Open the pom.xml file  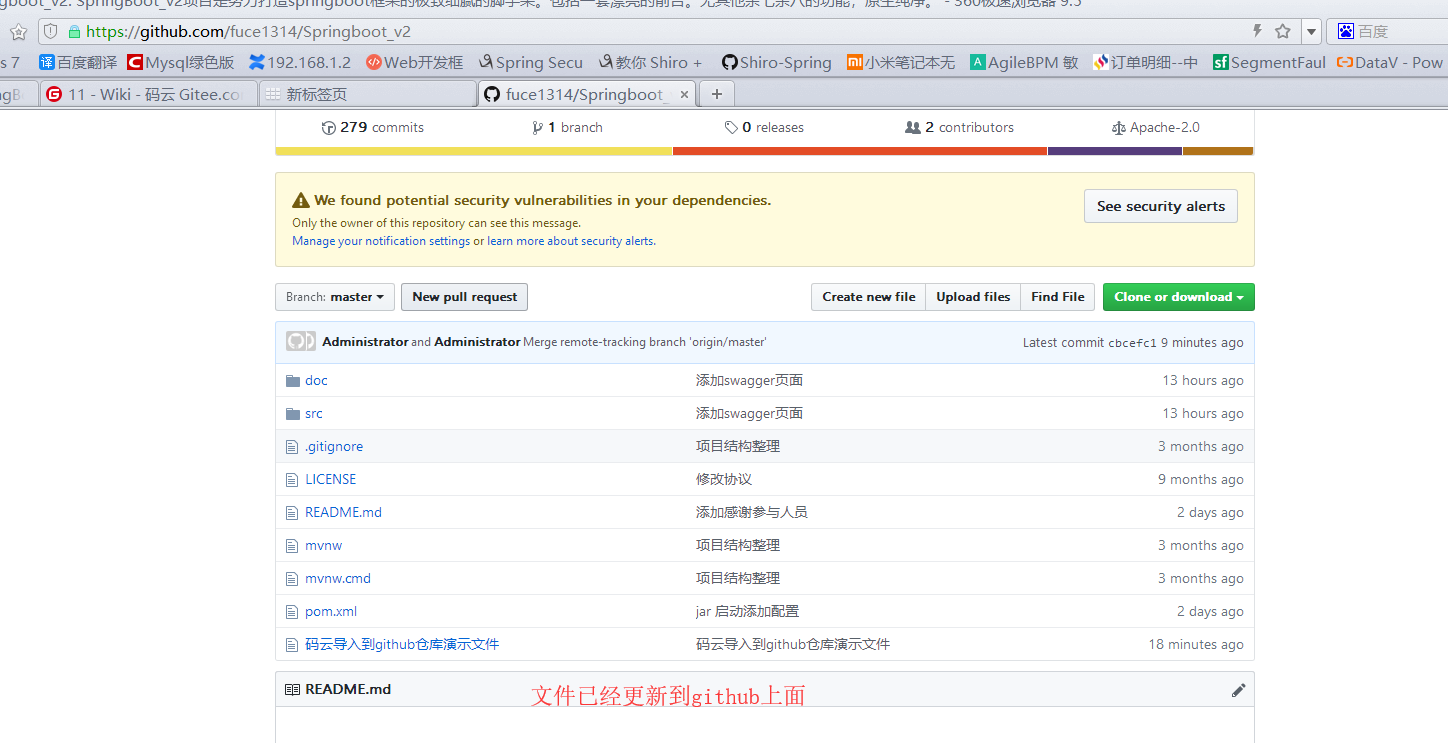coord(331,611)
